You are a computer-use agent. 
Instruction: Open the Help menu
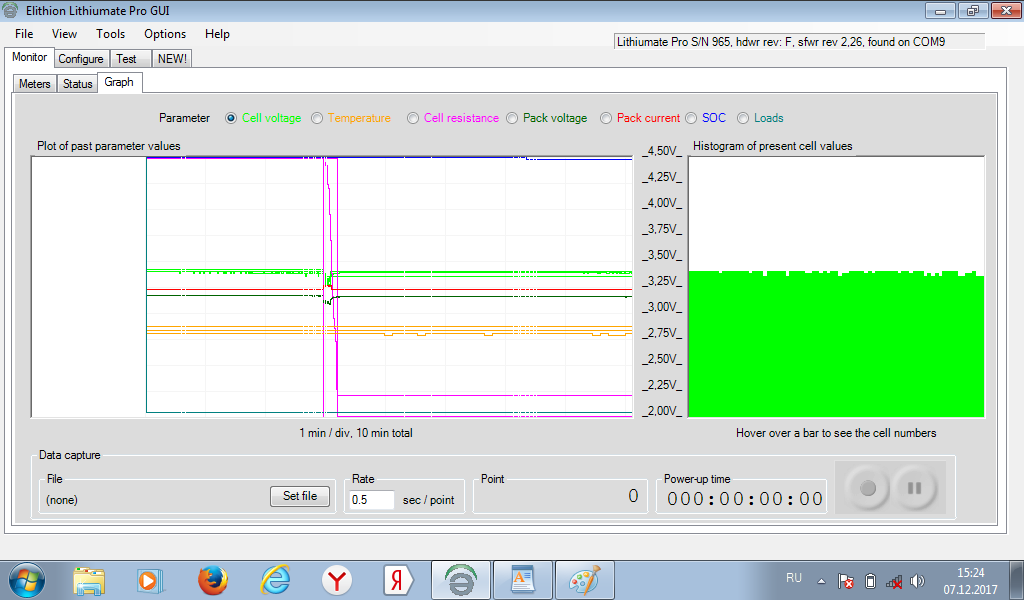coord(217,34)
